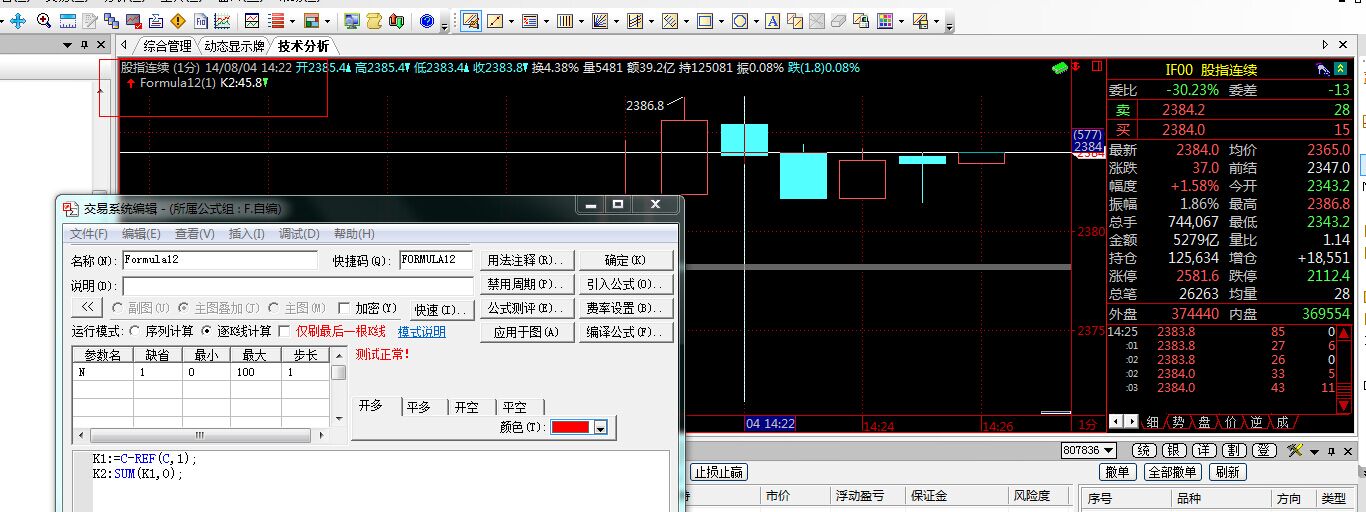Check 仅刷最后一根K线 option

(x=284, y=331)
